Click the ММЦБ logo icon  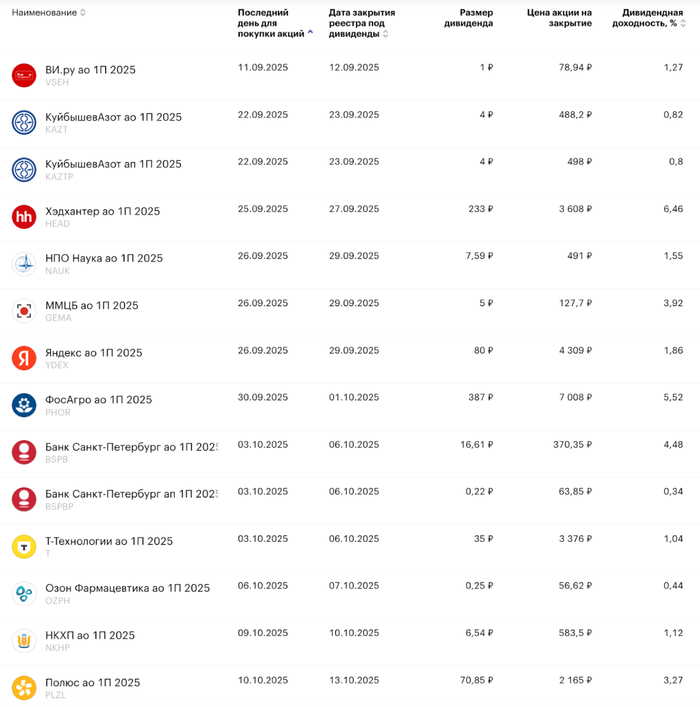24,311
